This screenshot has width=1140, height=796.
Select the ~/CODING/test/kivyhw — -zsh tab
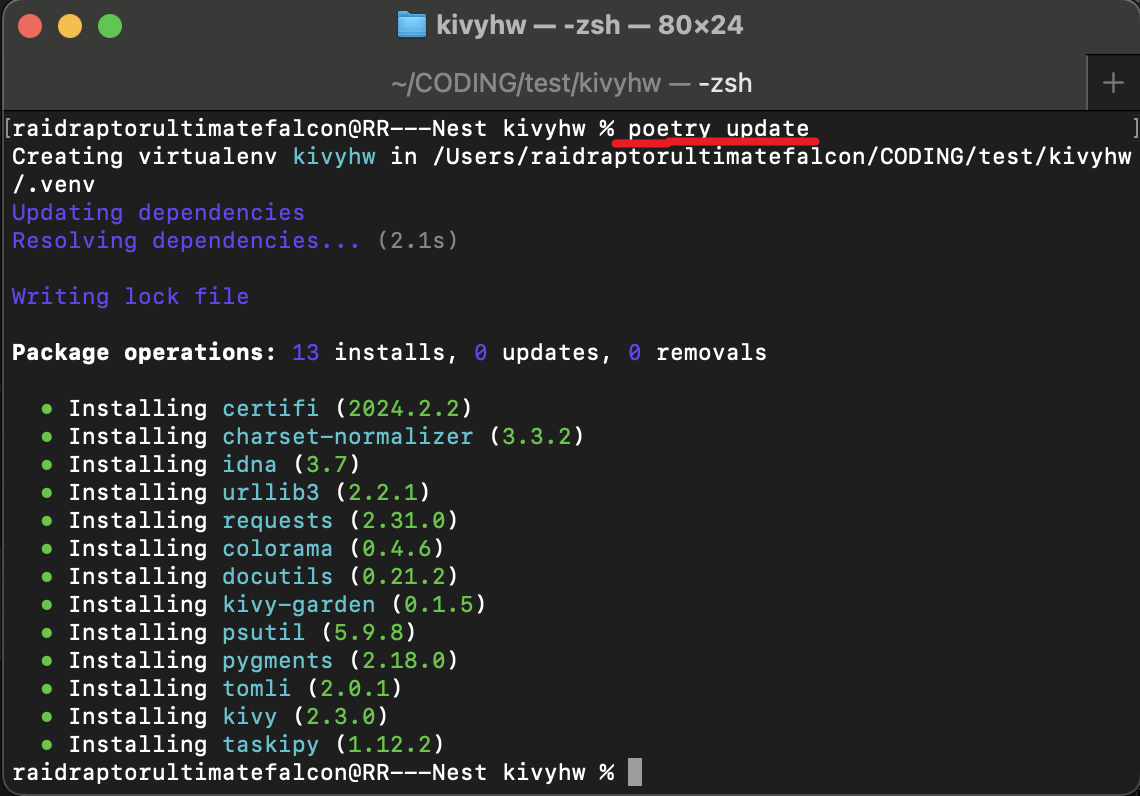tap(571, 83)
